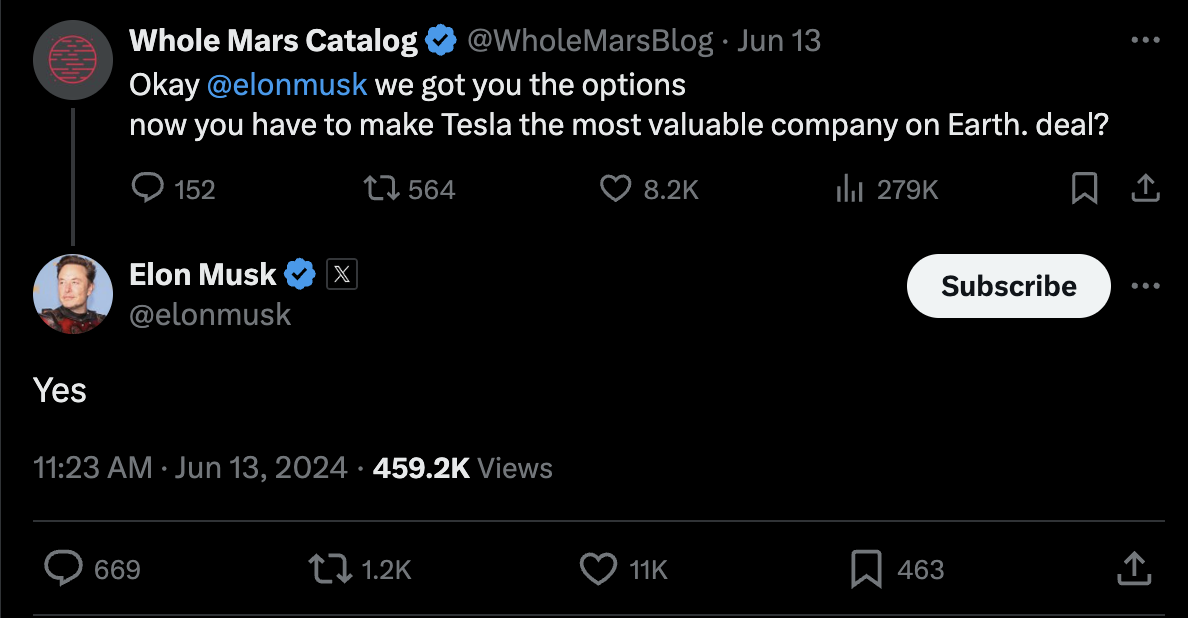Click the X affiliation badge beside Elon Musk
The width and height of the screenshot is (1188, 618).
(x=342, y=274)
